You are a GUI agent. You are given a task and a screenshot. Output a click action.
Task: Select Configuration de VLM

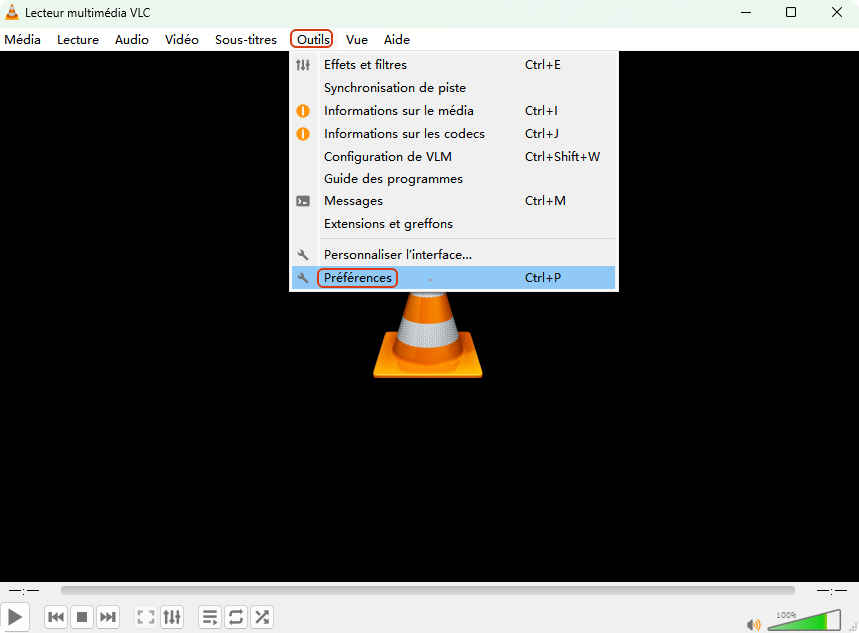point(454,157)
